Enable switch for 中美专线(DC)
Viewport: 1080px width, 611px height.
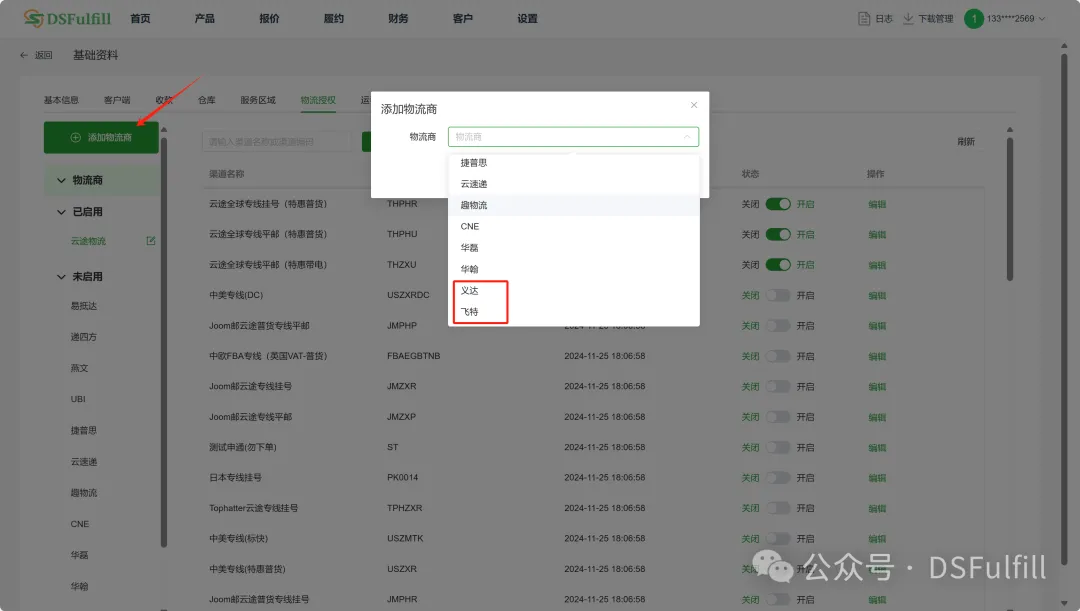(778, 296)
